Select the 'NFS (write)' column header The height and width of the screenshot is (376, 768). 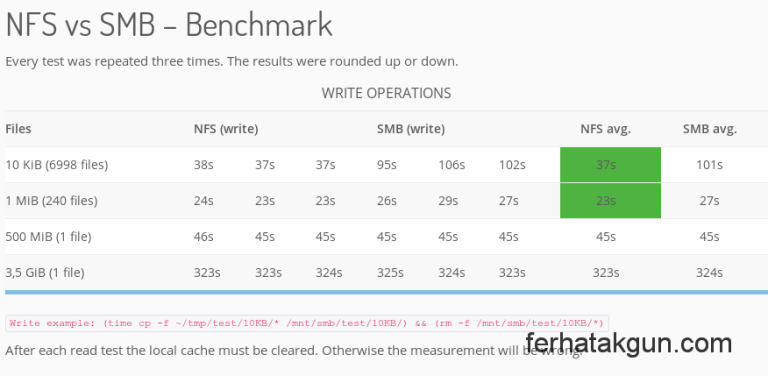click(x=226, y=129)
